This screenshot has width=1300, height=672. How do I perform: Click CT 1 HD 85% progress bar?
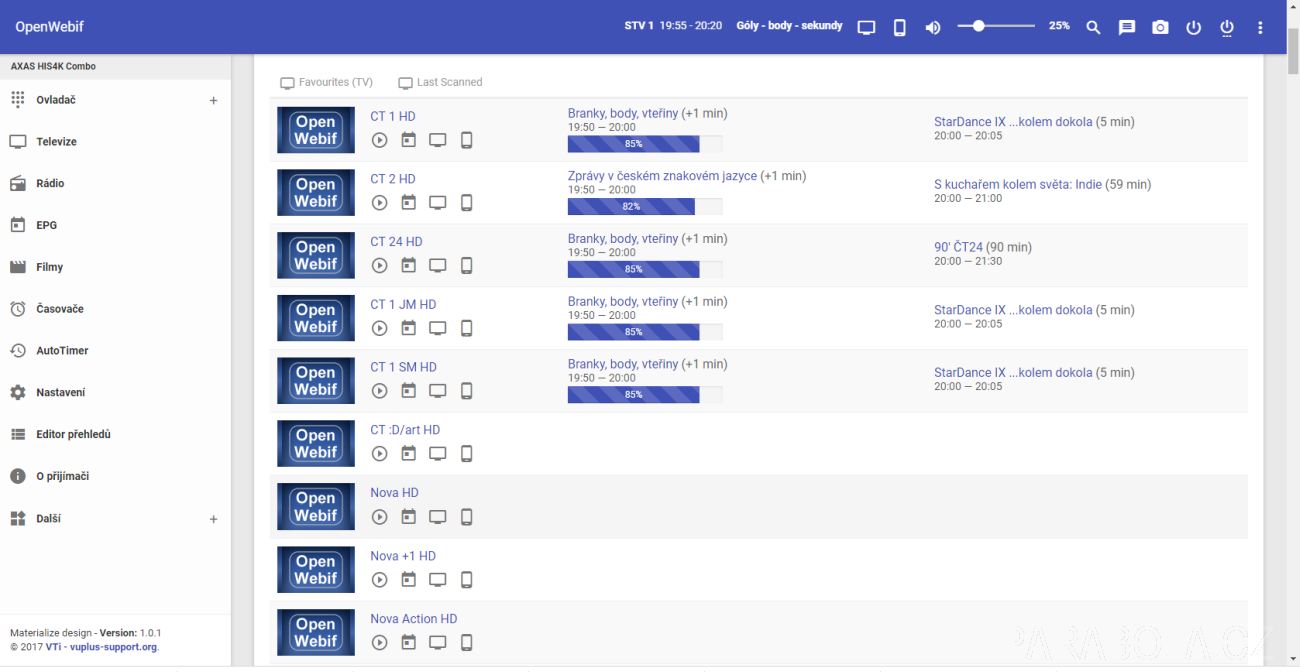pos(645,144)
